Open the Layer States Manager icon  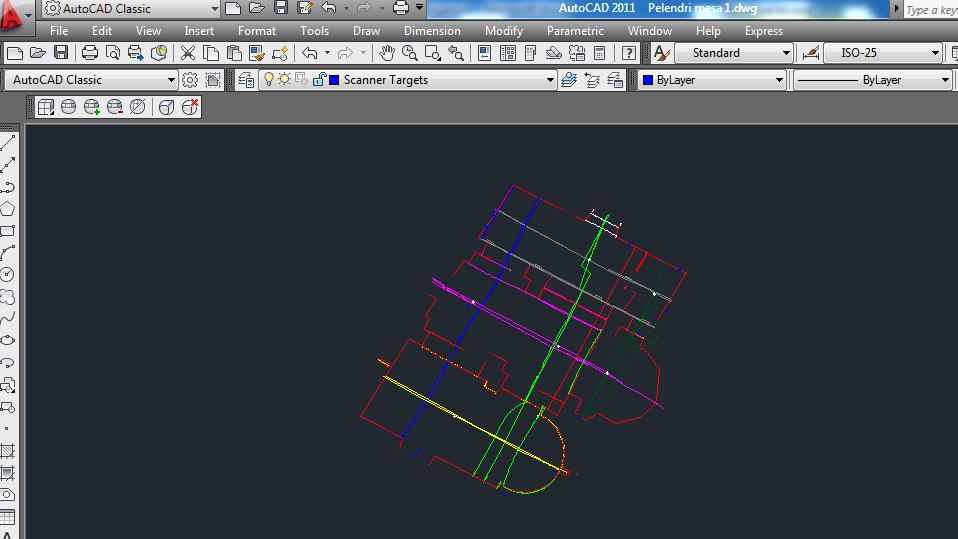pyautogui.click(x=615, y=80)
